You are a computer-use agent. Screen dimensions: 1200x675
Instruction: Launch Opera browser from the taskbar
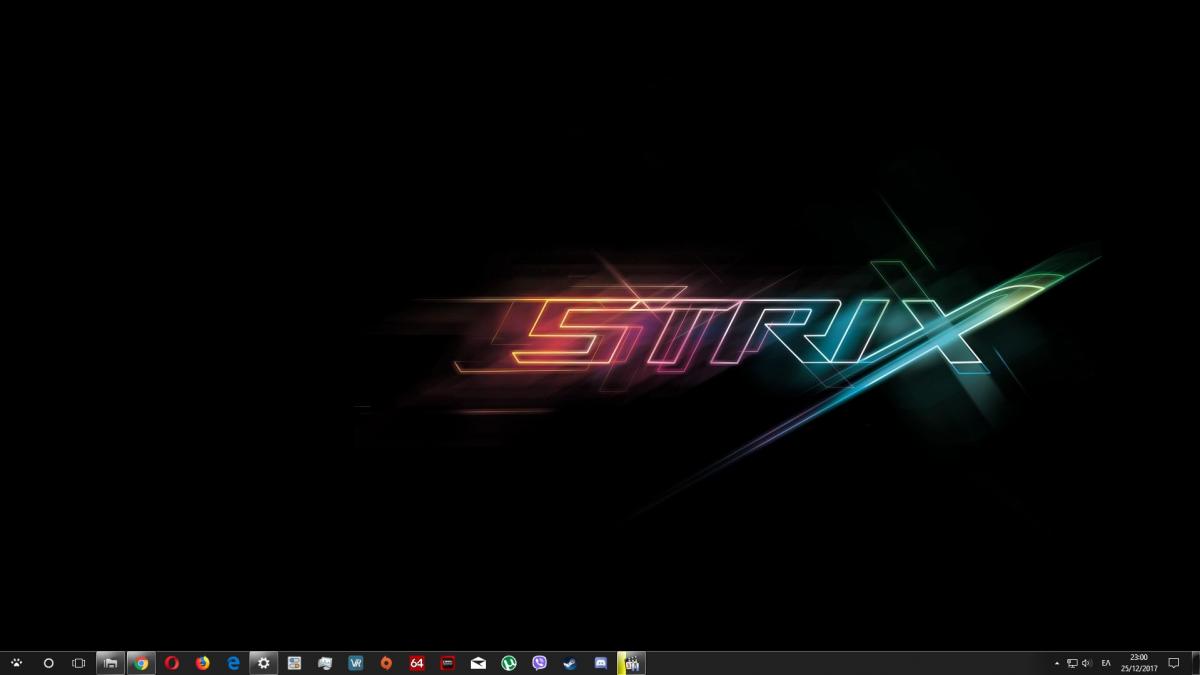point(172,663)
